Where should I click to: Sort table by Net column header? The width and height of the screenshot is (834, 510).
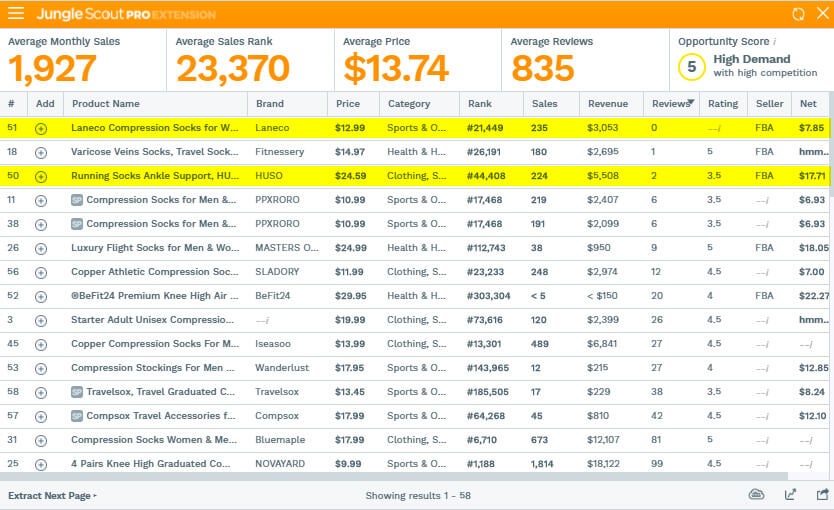[x=810, y=104]
